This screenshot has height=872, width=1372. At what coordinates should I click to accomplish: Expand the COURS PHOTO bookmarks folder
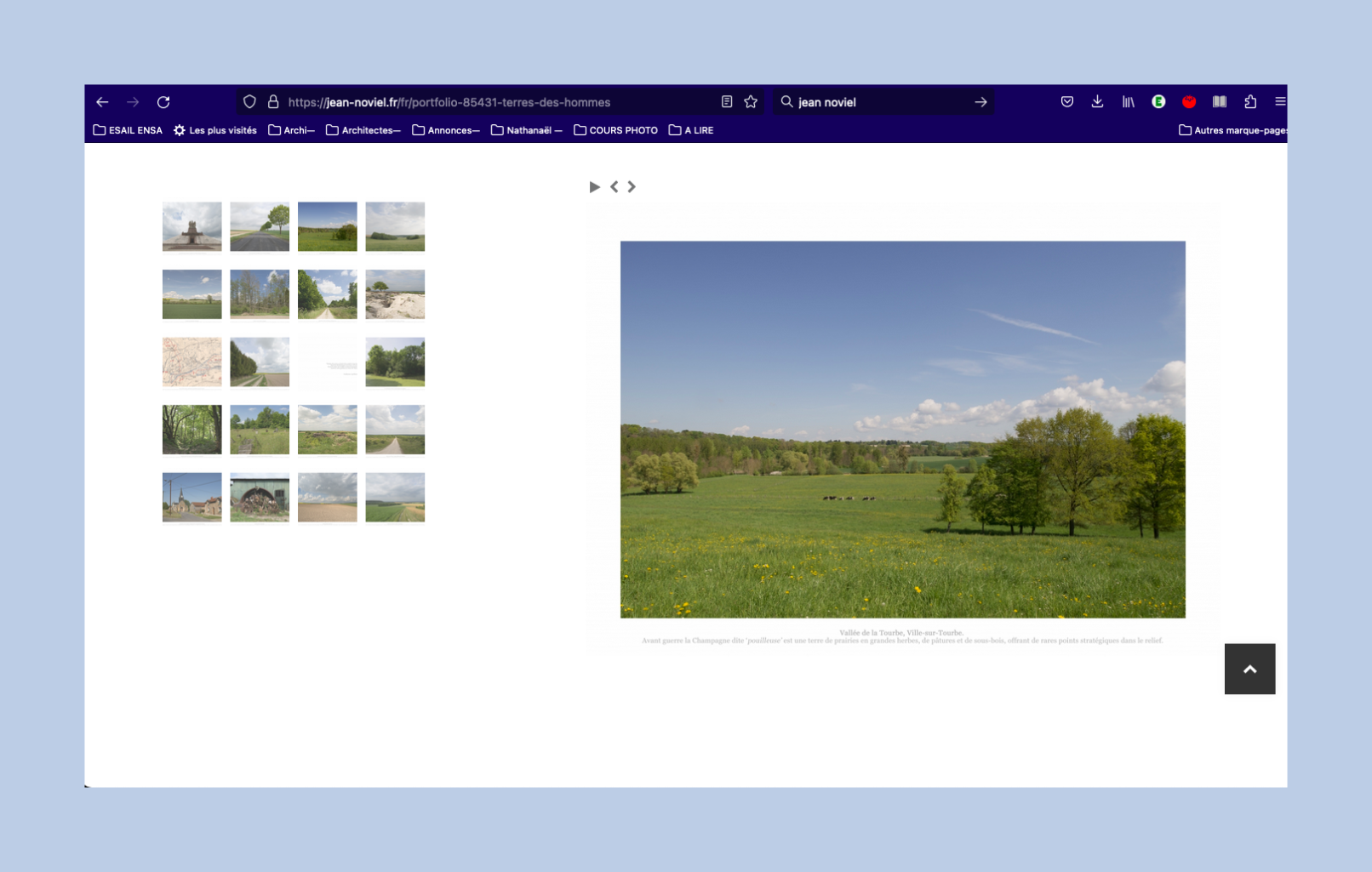coord(615,130)
